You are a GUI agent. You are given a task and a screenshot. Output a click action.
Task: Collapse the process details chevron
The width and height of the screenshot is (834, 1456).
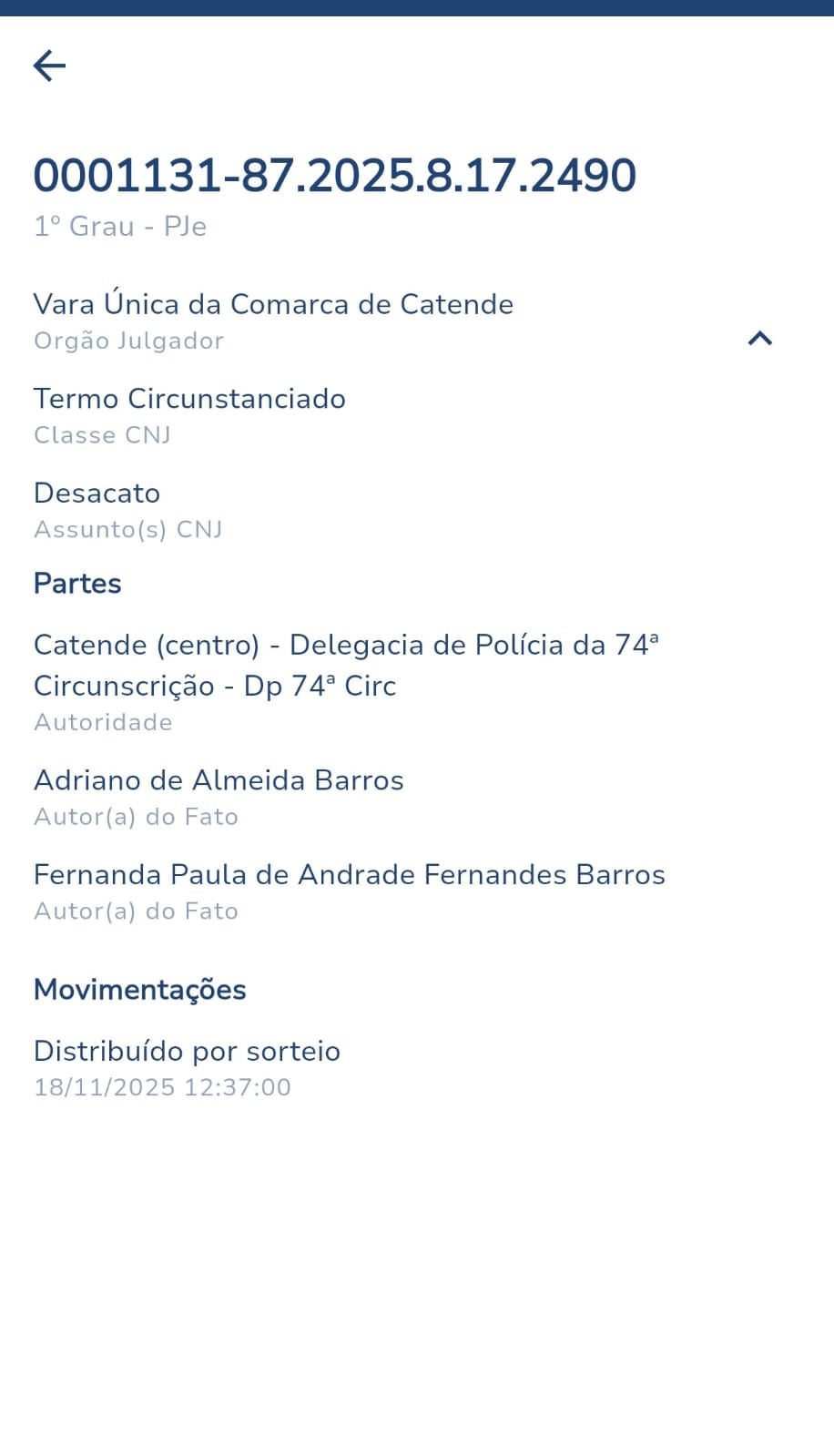click(x=759, y=339)
